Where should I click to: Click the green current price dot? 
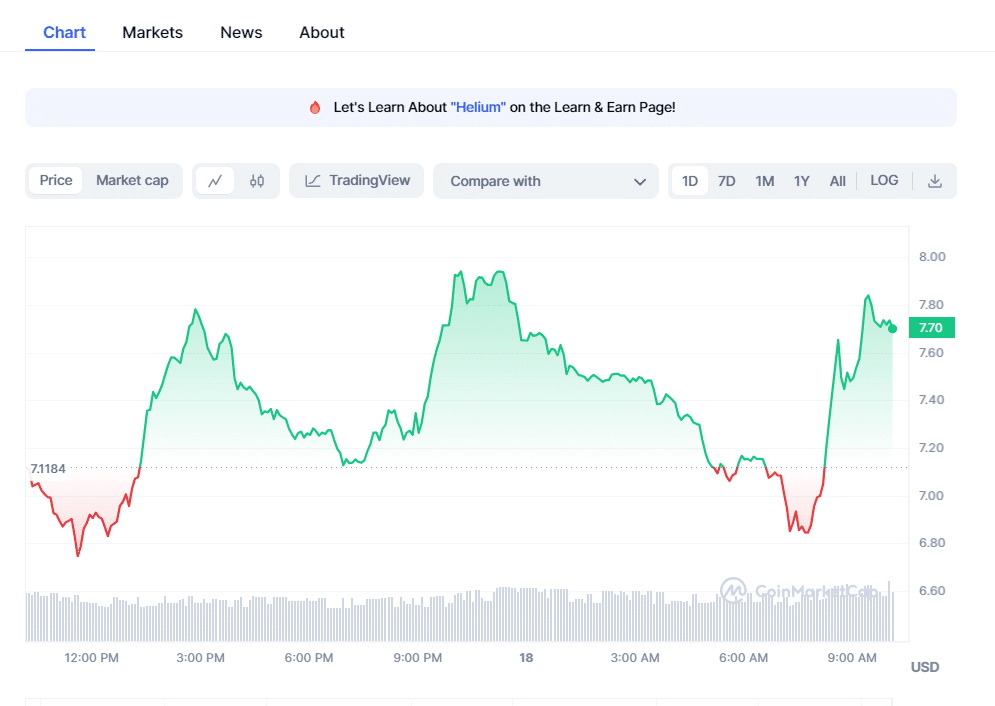[x=892, y=328]
